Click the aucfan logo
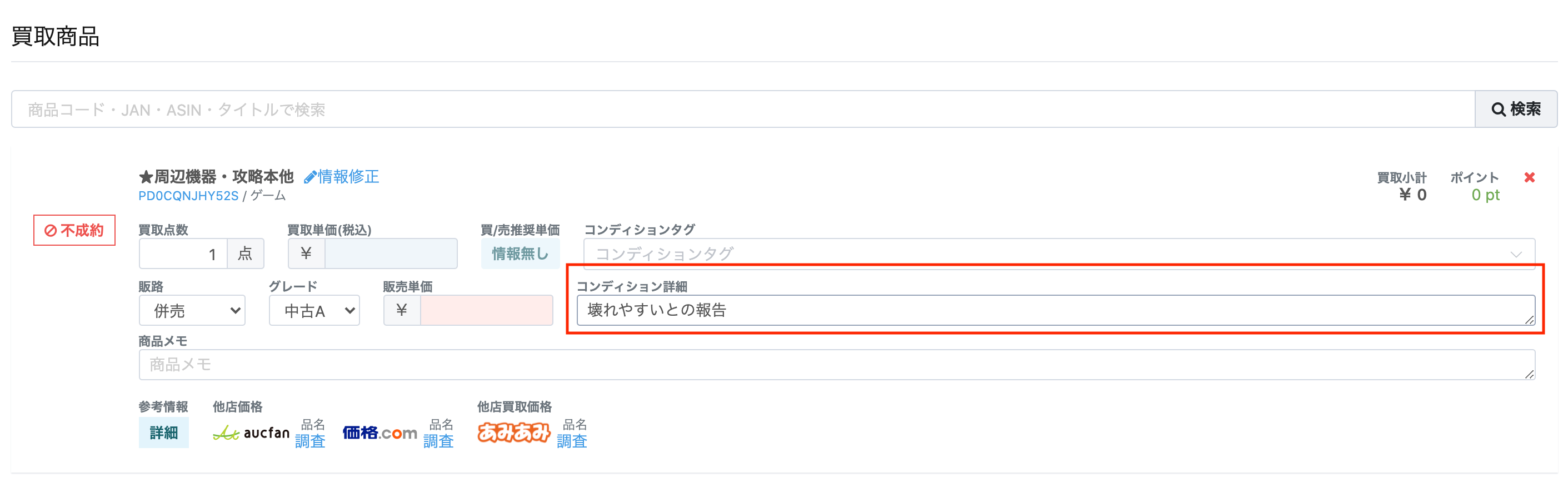 (251, 433)
